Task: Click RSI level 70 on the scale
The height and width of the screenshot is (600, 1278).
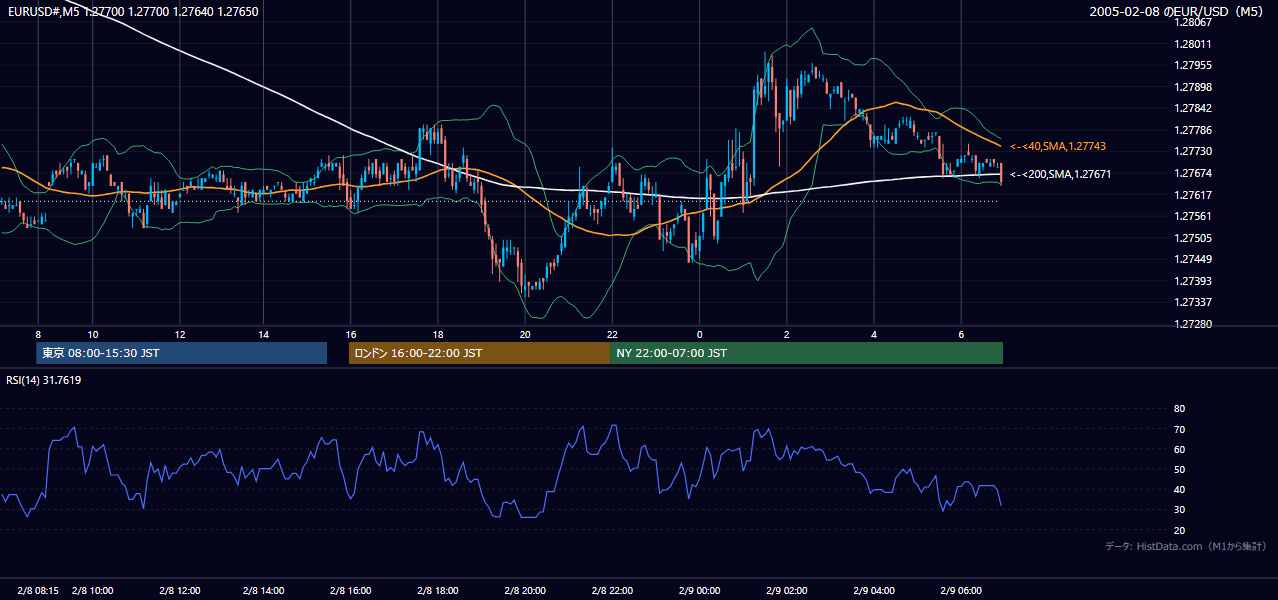Action: pos(1179,429)
